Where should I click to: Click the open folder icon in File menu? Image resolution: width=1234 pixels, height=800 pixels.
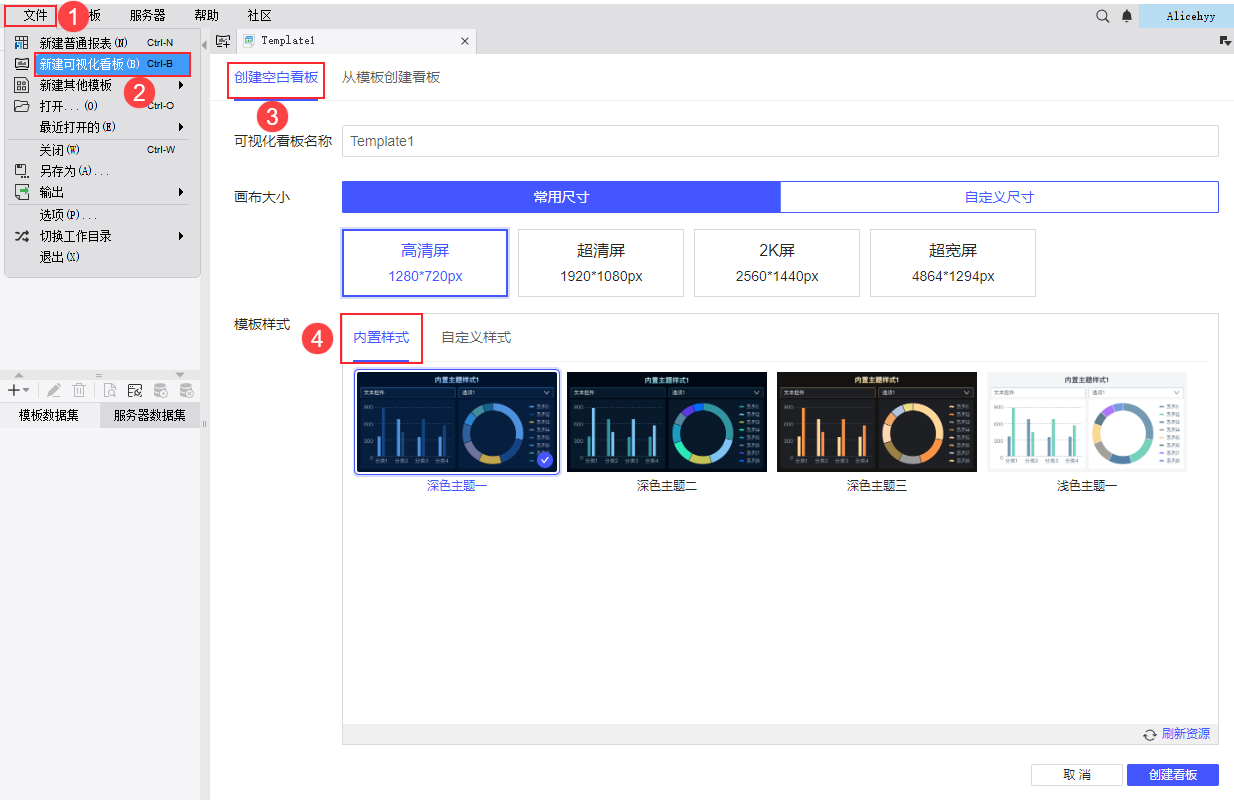(x=21, y=106)
